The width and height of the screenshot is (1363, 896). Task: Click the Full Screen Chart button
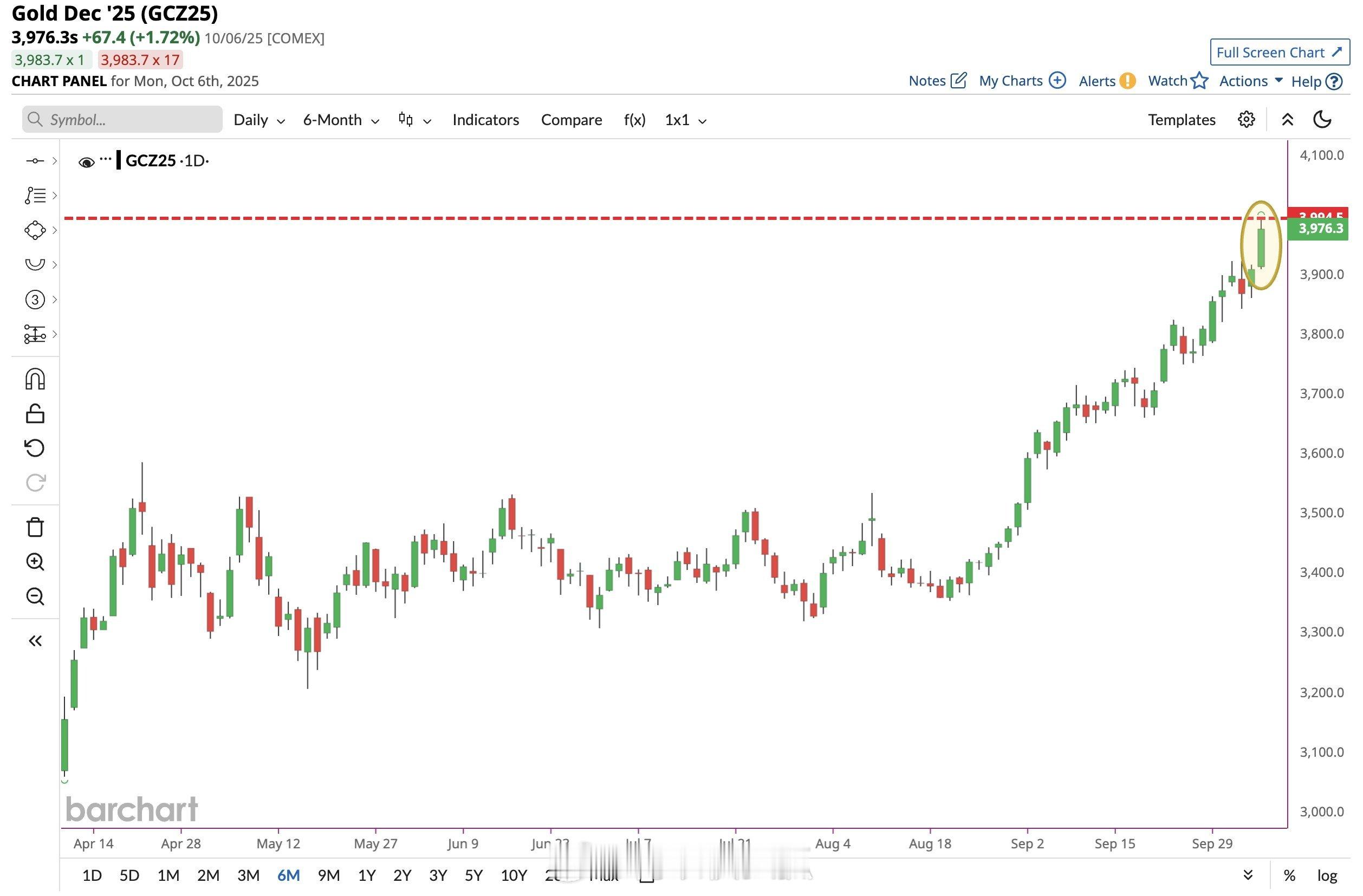point(1279,53)
